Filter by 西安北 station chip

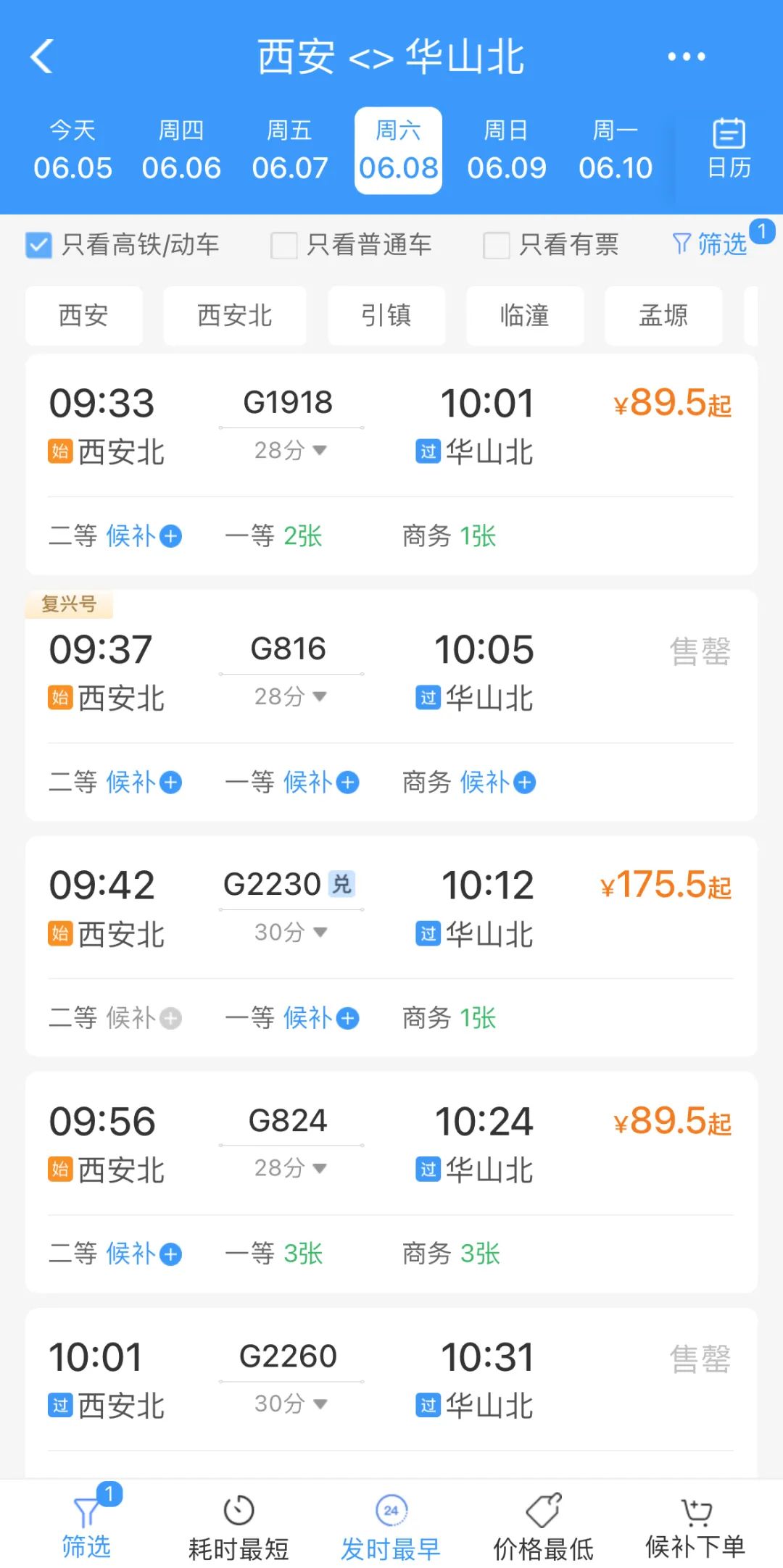[234, 316]
